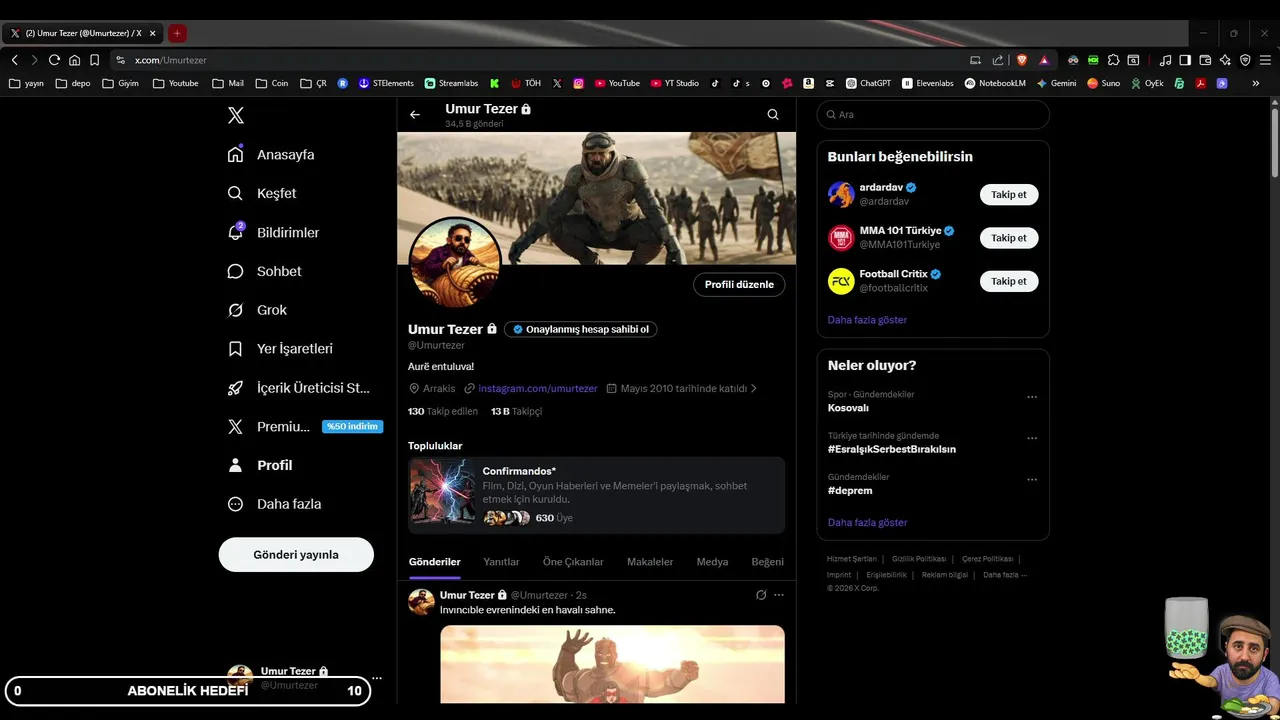The image size is (1280, 720).
Task: Show hidden bookmarks with double chevron
Action: click(1256, 84)
